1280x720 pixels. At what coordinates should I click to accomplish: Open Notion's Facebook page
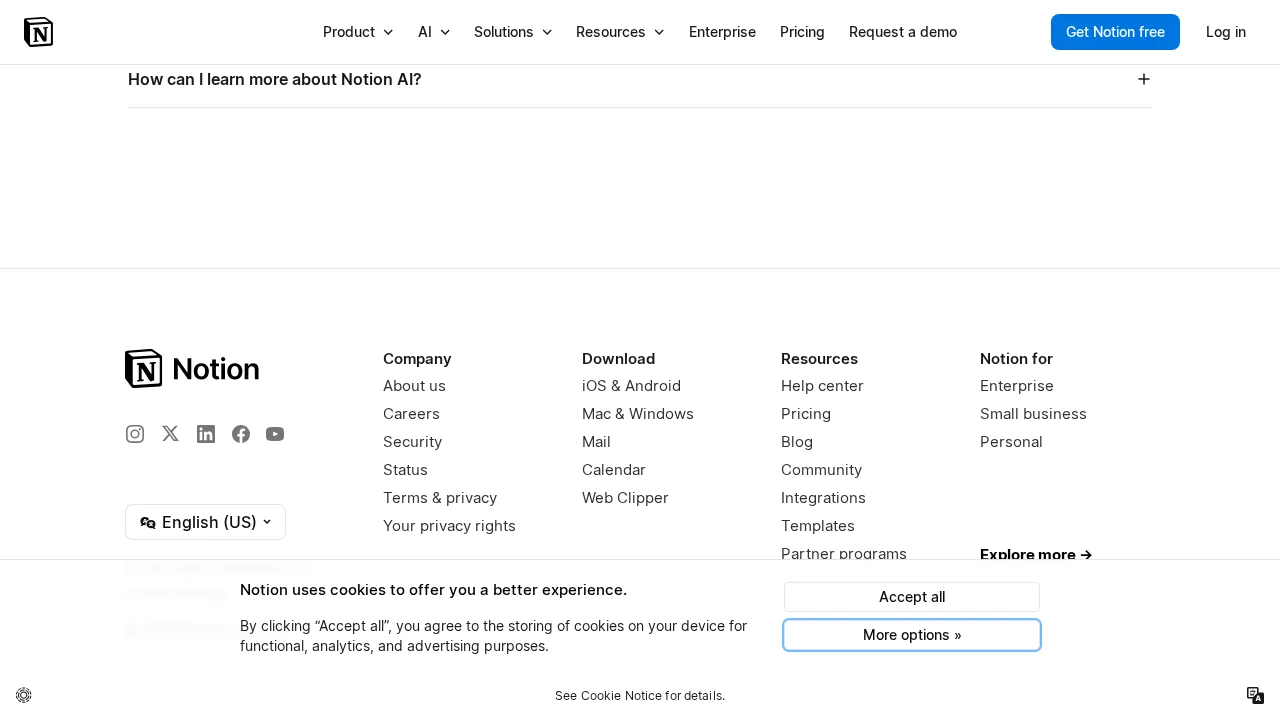[x=241, y=434]
